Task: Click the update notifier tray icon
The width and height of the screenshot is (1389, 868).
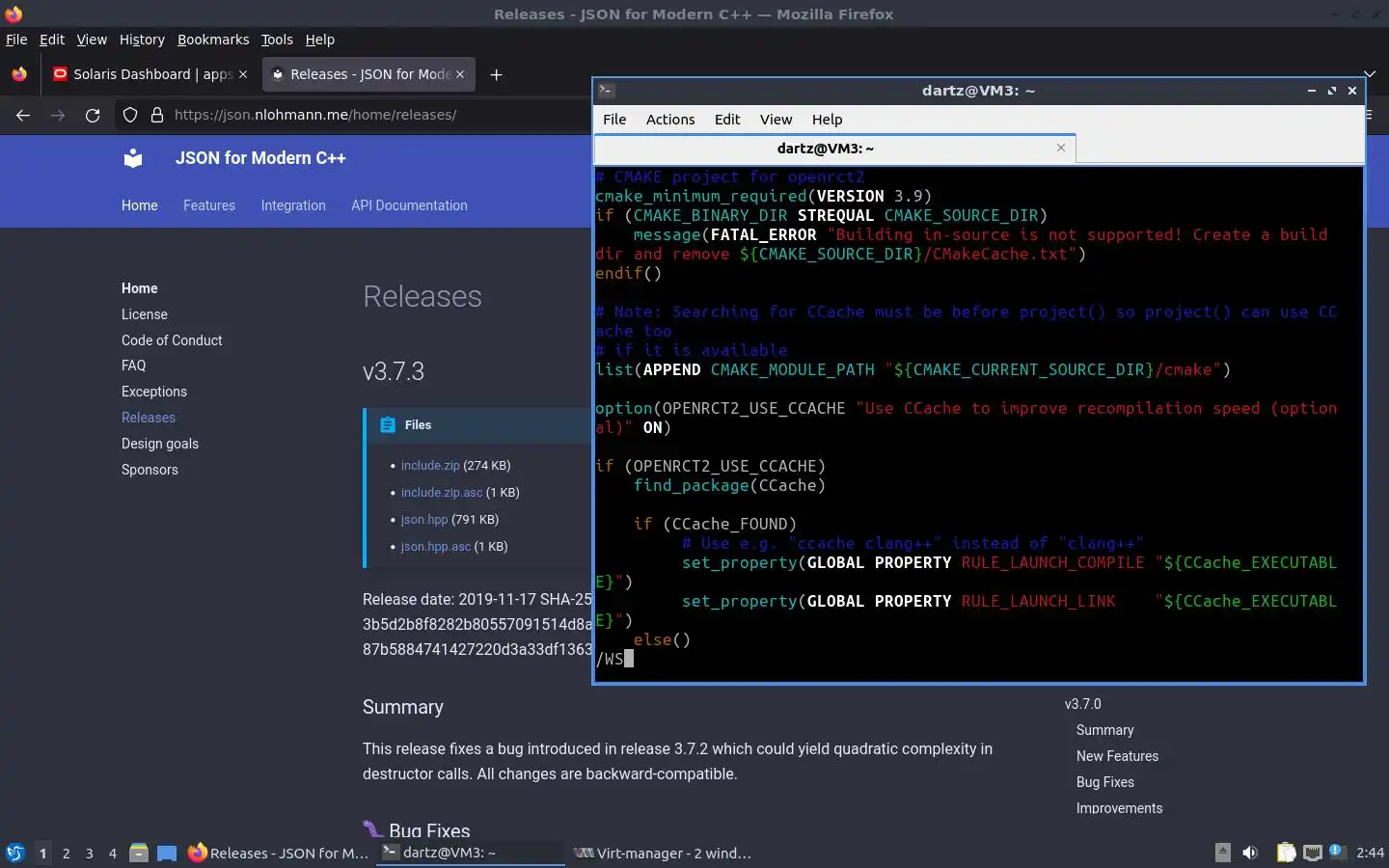Action: click(1337, 851)
